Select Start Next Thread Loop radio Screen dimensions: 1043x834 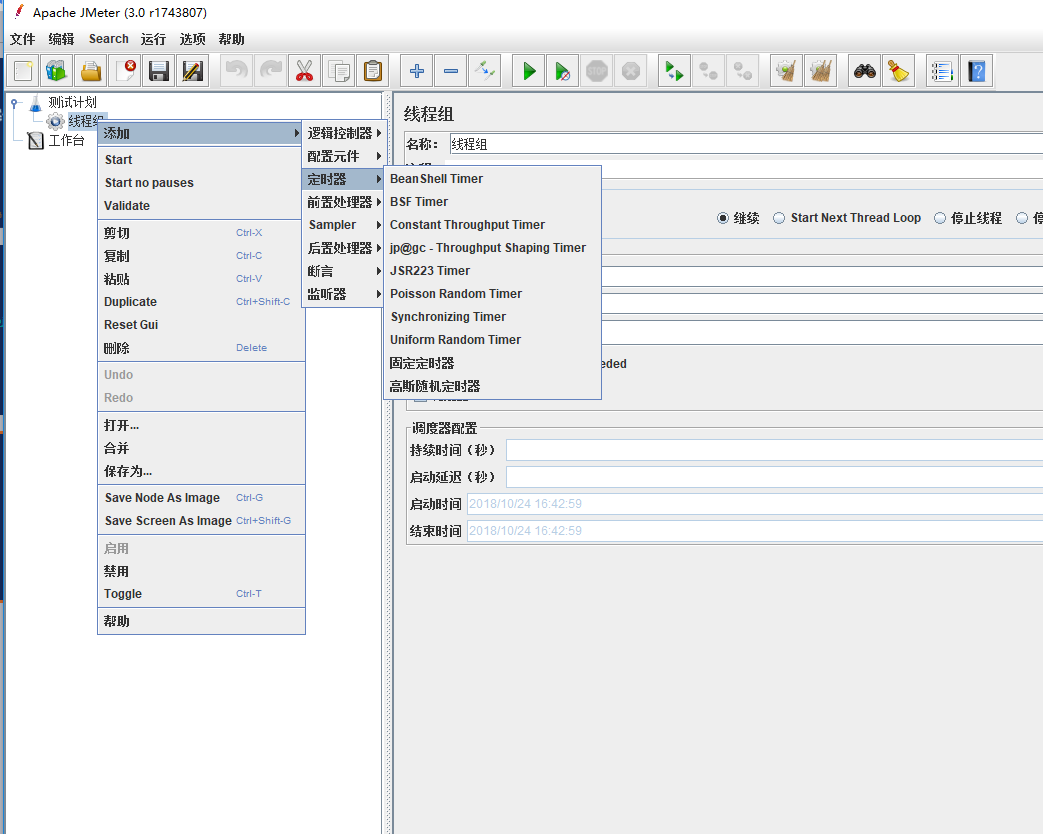(779, 218)
